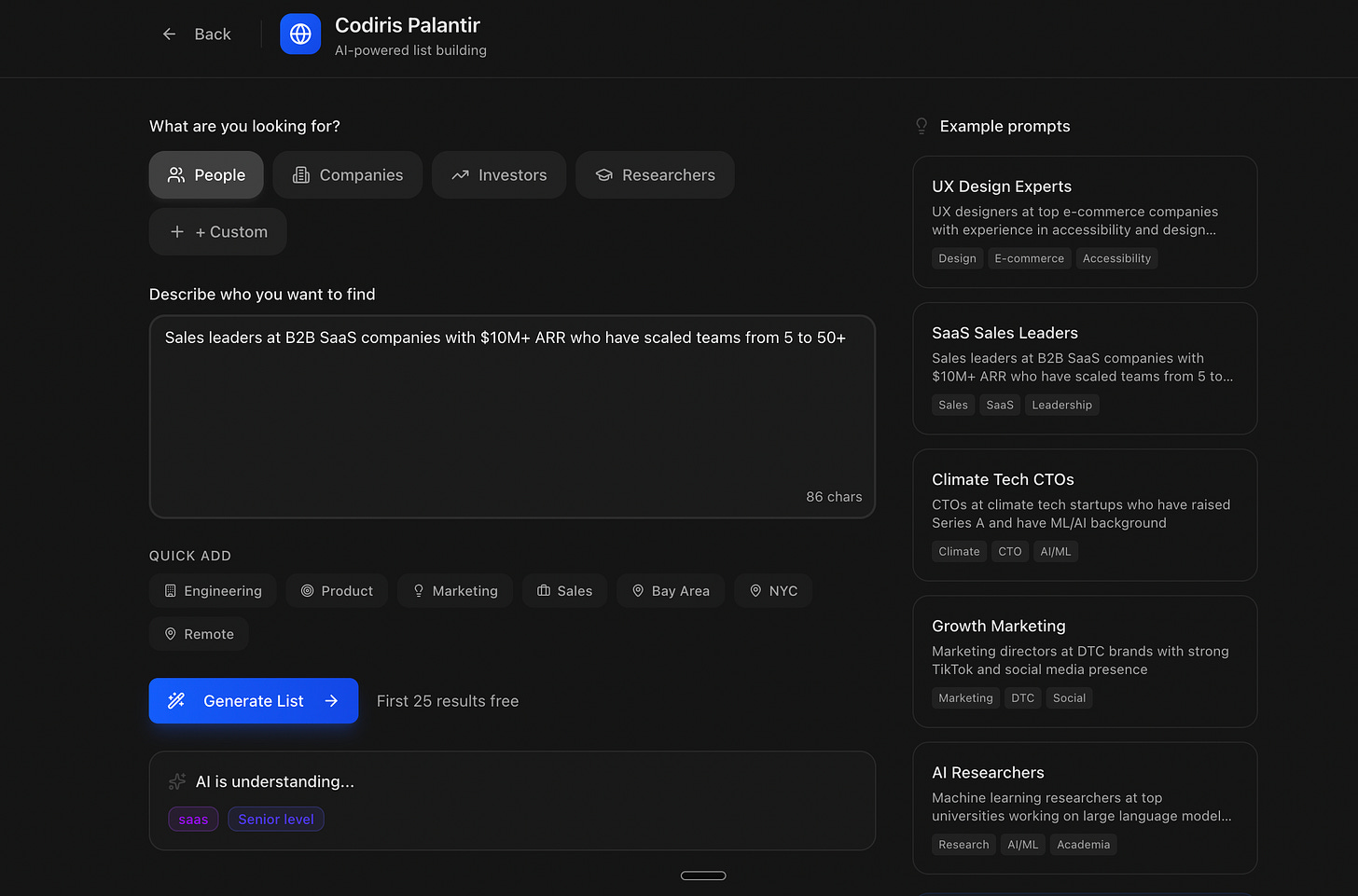This screenshot has width=1358, height=896.
Task: Click the lightbulb icon beside Example prompts
Action: 921,126
